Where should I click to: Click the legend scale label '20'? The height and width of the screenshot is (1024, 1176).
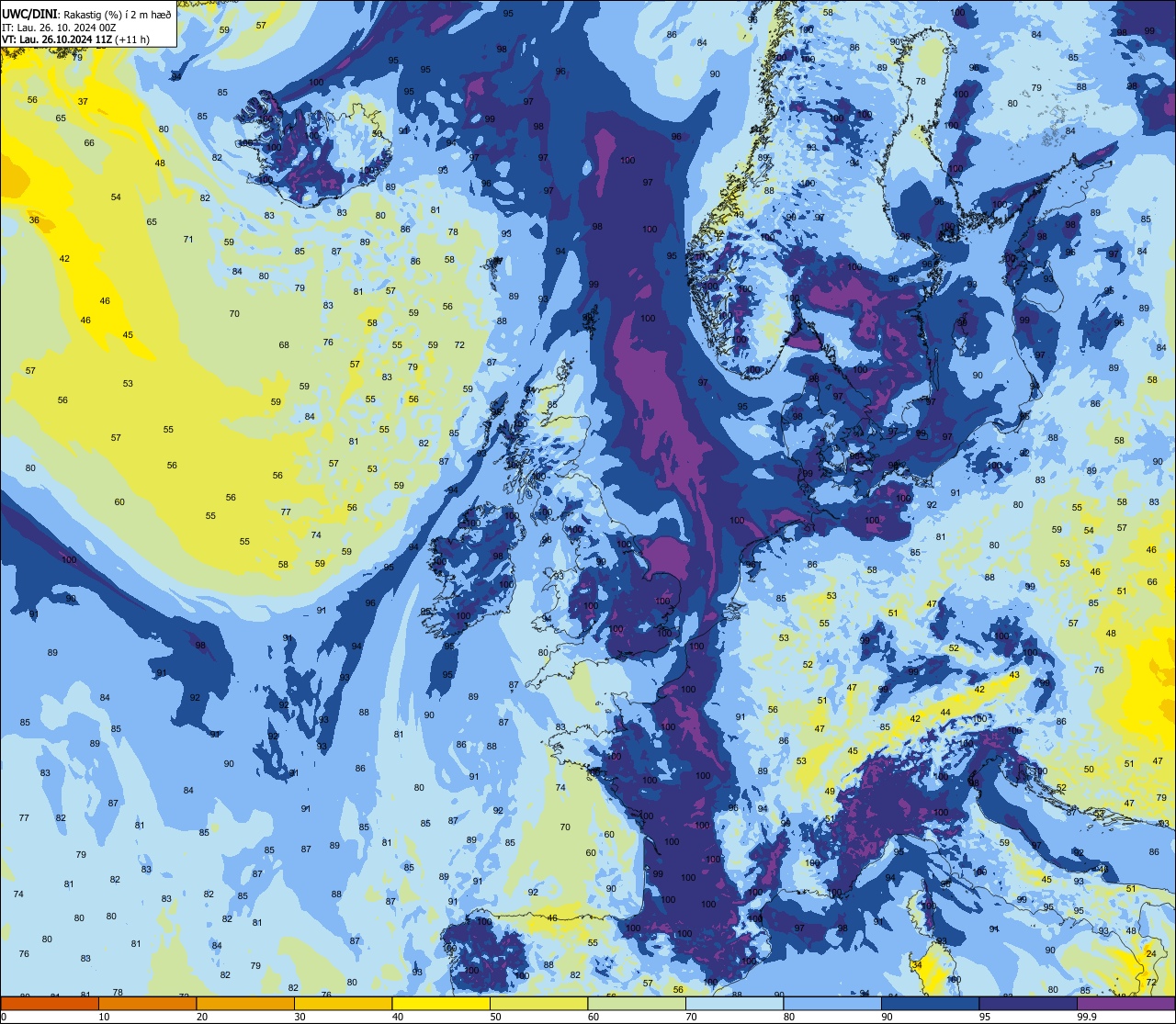tap(202, 1018)
